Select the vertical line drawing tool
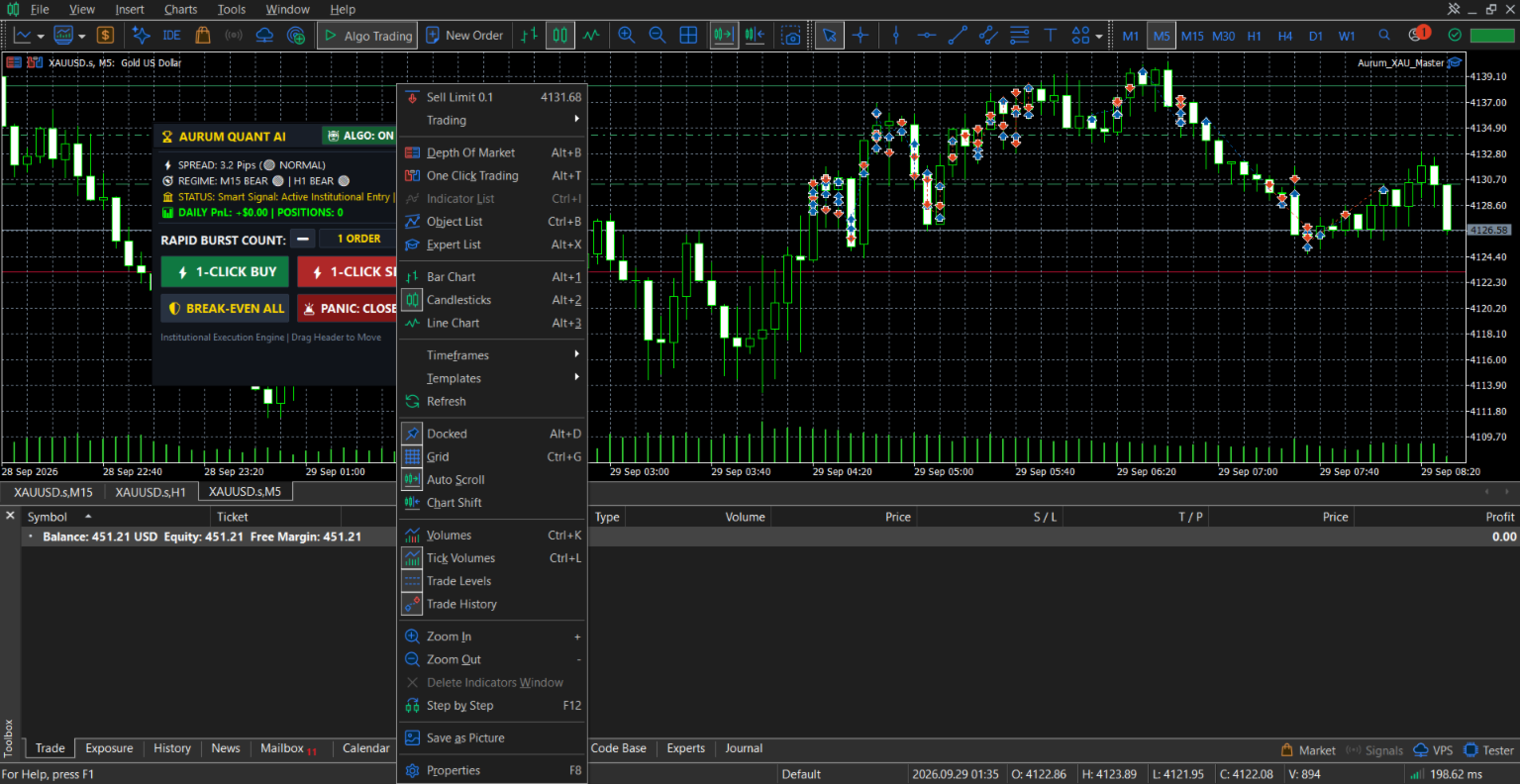The width and height of the screenshot is (1520, 784). tap(896, 36)
